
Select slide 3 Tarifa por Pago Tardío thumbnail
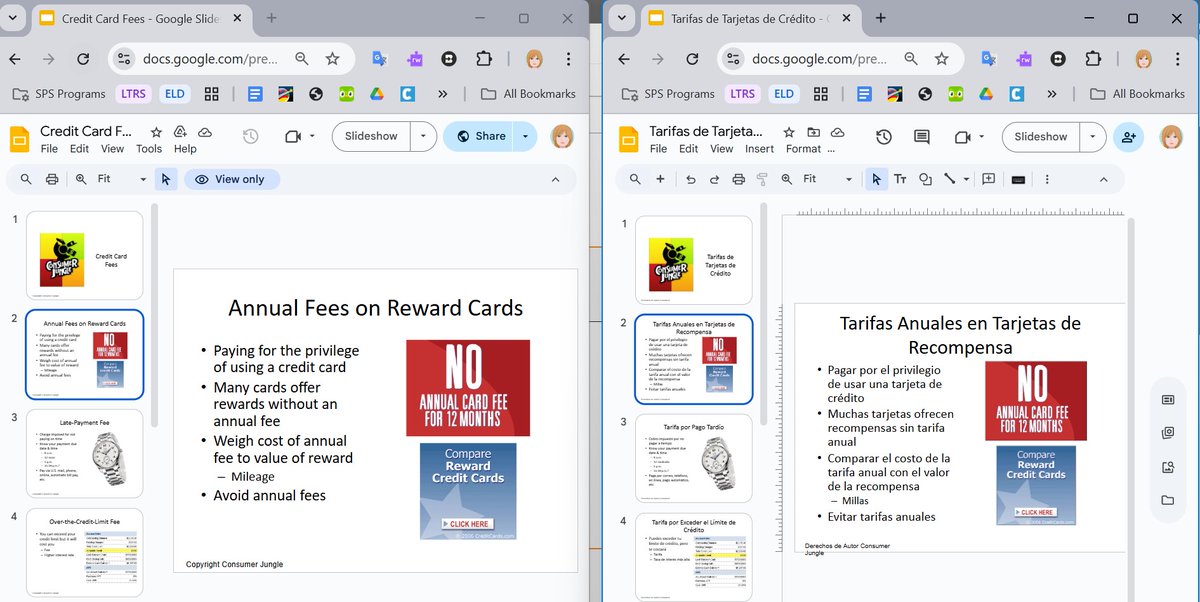(694, 458)
